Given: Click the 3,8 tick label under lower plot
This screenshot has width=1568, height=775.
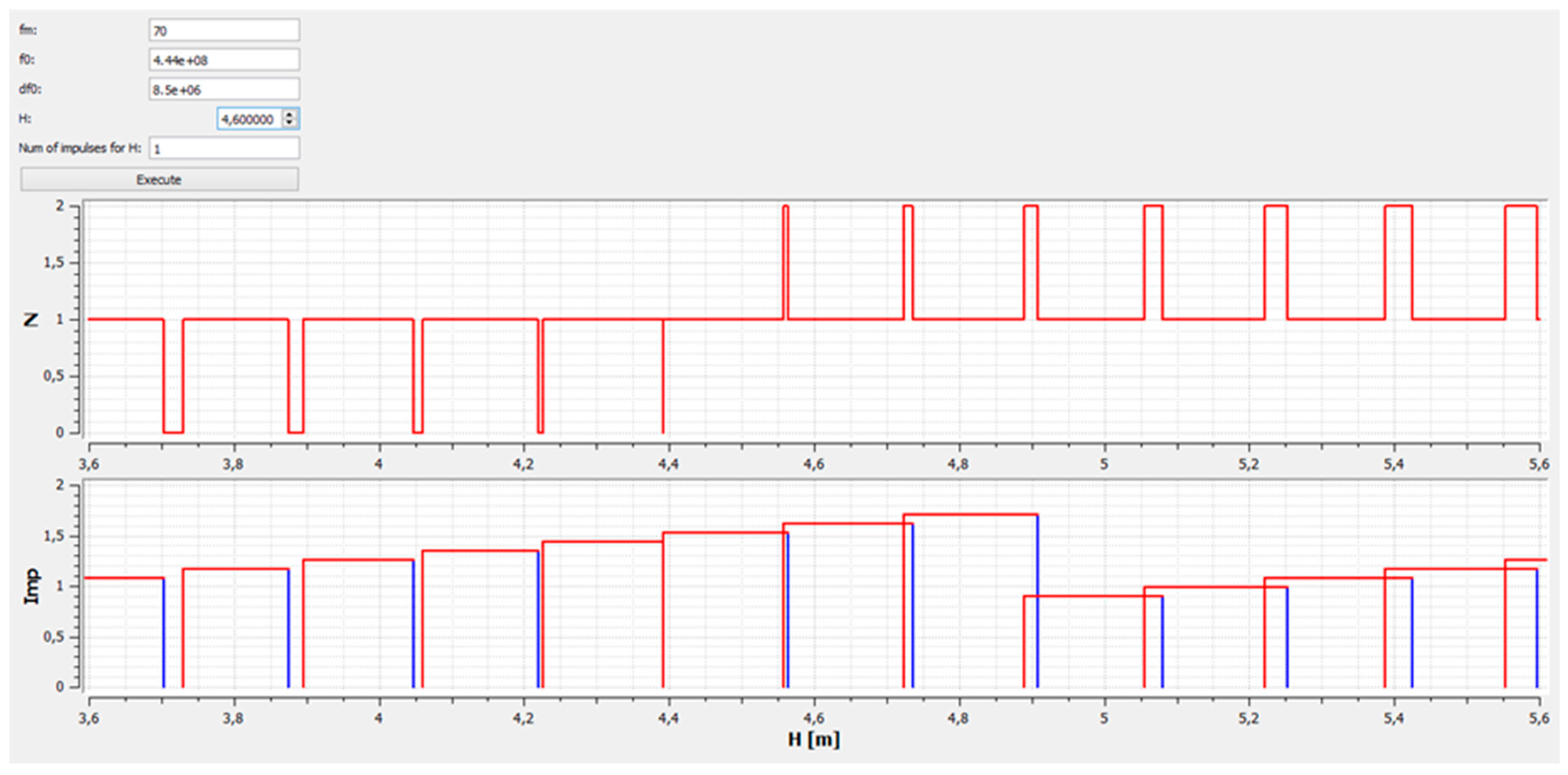Looking at the screenshot, I should tap(233, 718).
